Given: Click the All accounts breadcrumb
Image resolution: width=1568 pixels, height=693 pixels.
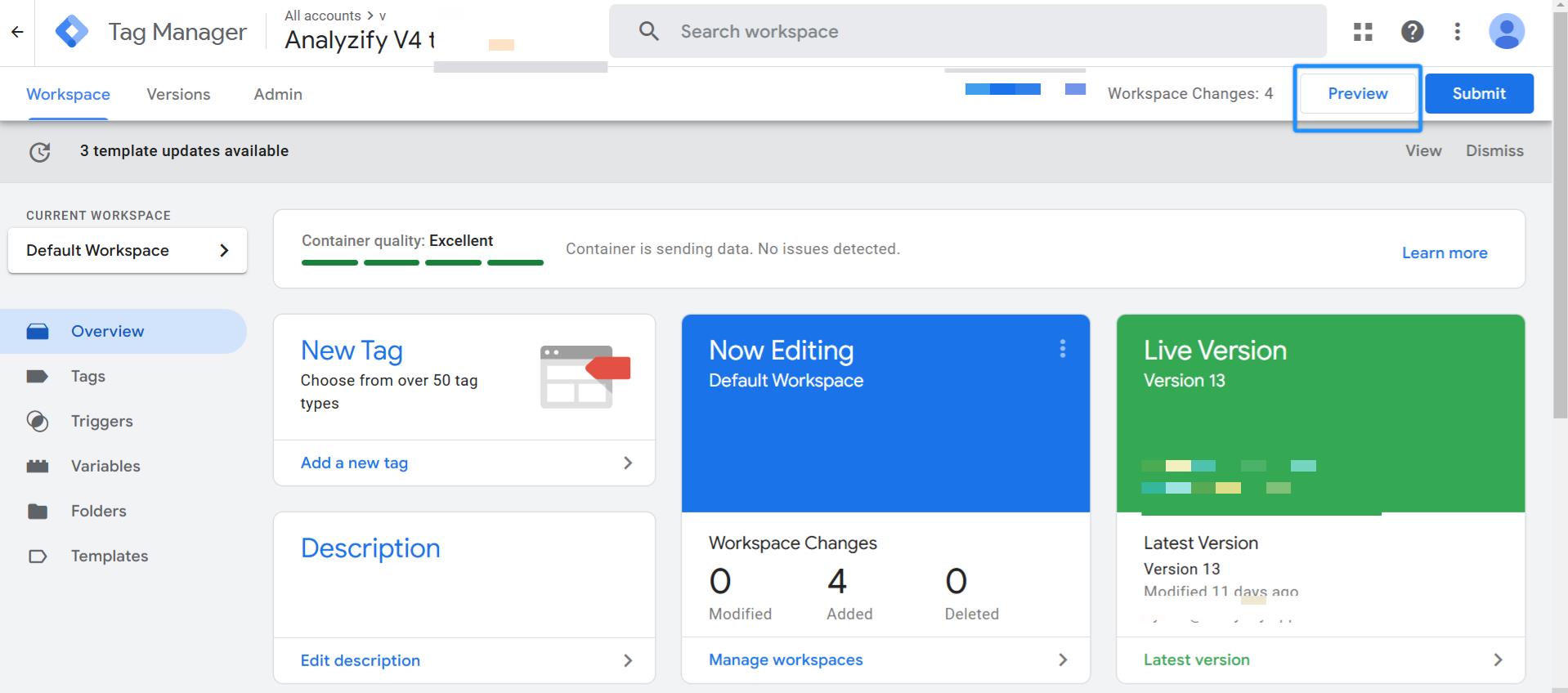Looking at the screenshot, I should (x=322, y=16).
